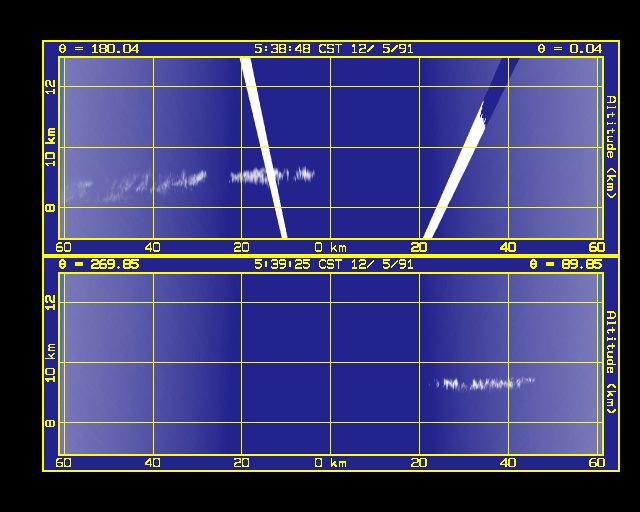Click the cloud echo band in the lower plot
Screen dimensions: 640x512
pyautogui.click(x=482, y=384)
